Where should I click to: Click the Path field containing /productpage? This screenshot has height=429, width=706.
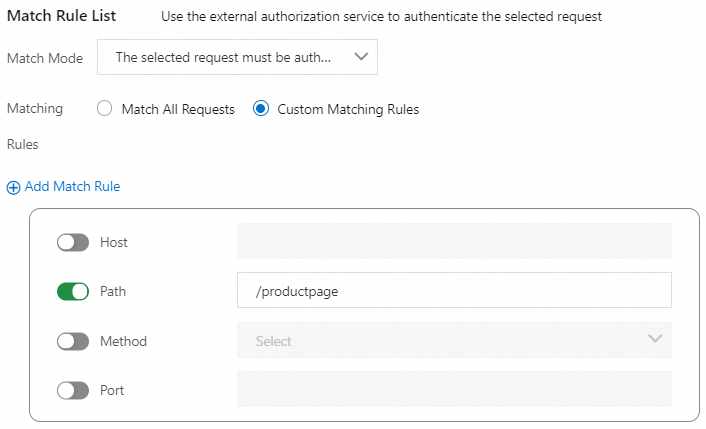tap(453, 291)
